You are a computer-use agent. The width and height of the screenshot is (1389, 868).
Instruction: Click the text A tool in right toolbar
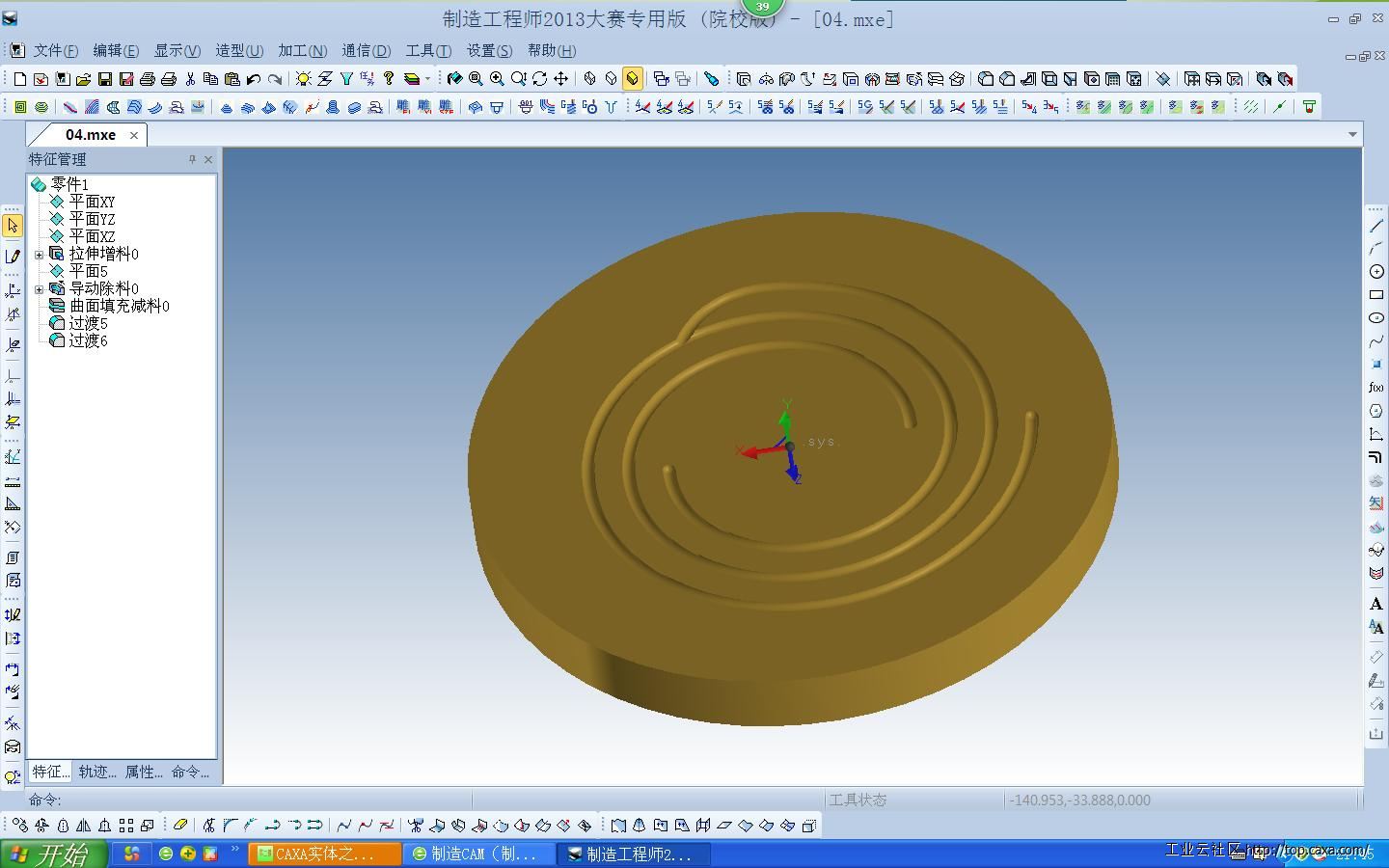(1376, 604)
